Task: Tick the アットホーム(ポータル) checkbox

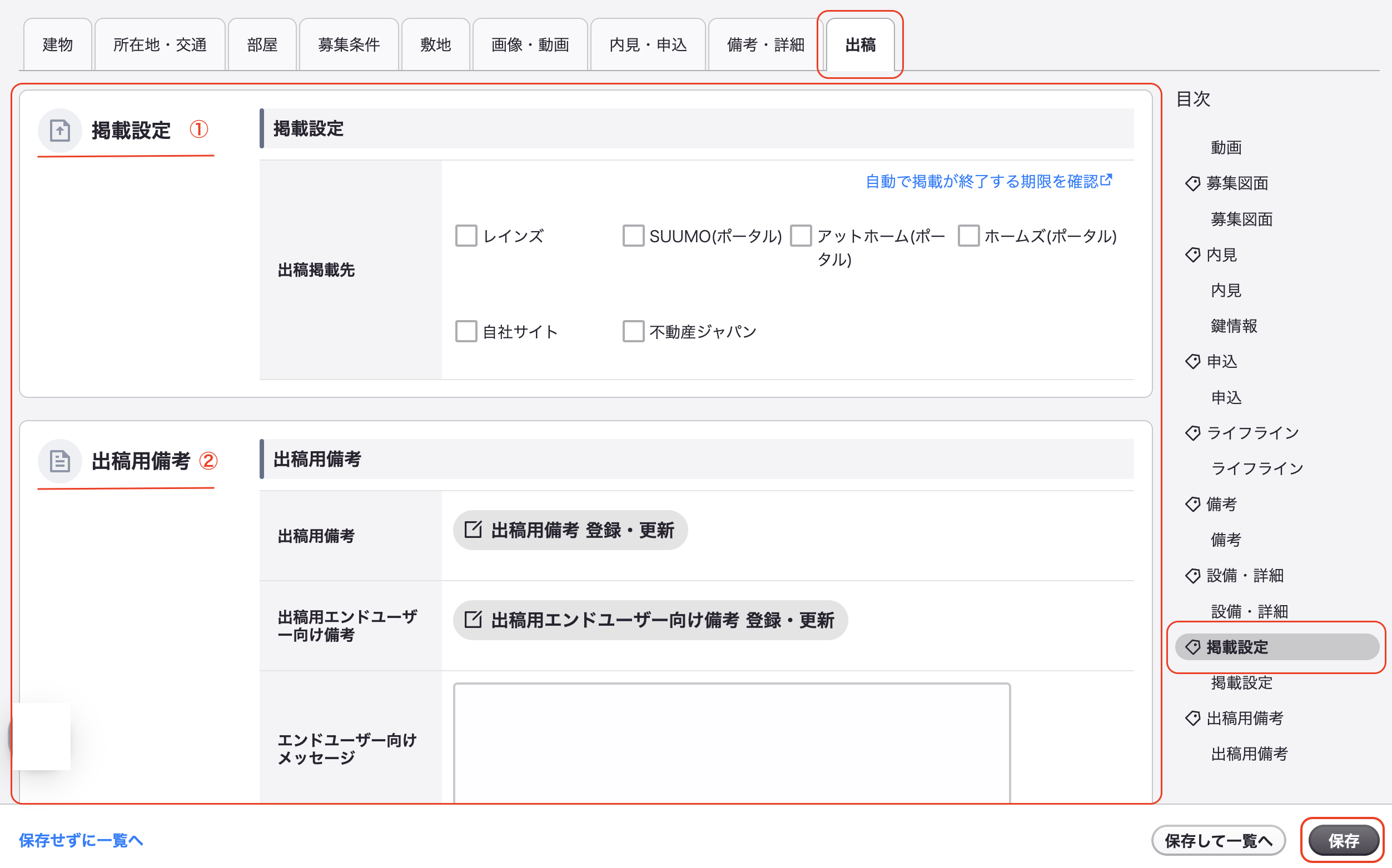Action: 801,236
